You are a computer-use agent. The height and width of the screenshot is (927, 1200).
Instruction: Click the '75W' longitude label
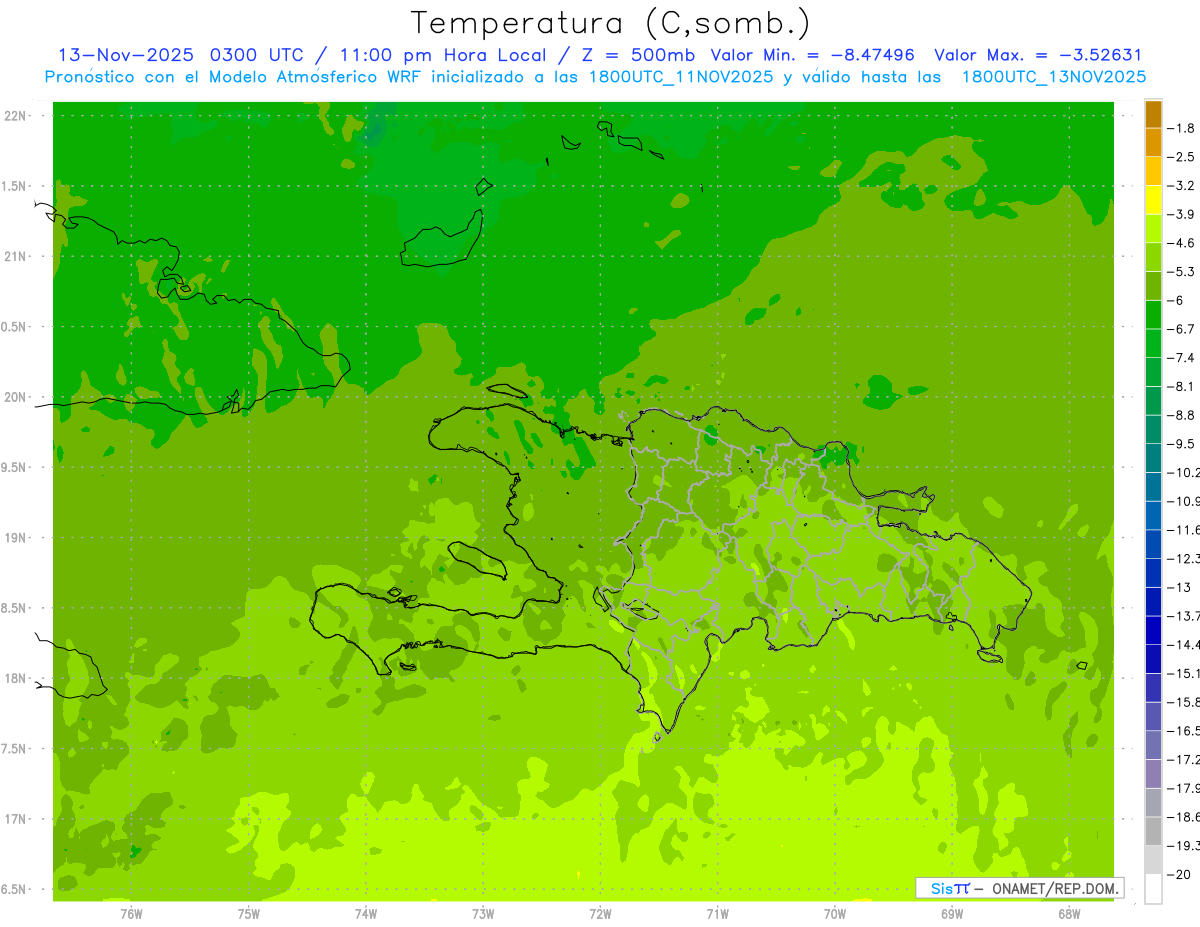tap(249, 913)
